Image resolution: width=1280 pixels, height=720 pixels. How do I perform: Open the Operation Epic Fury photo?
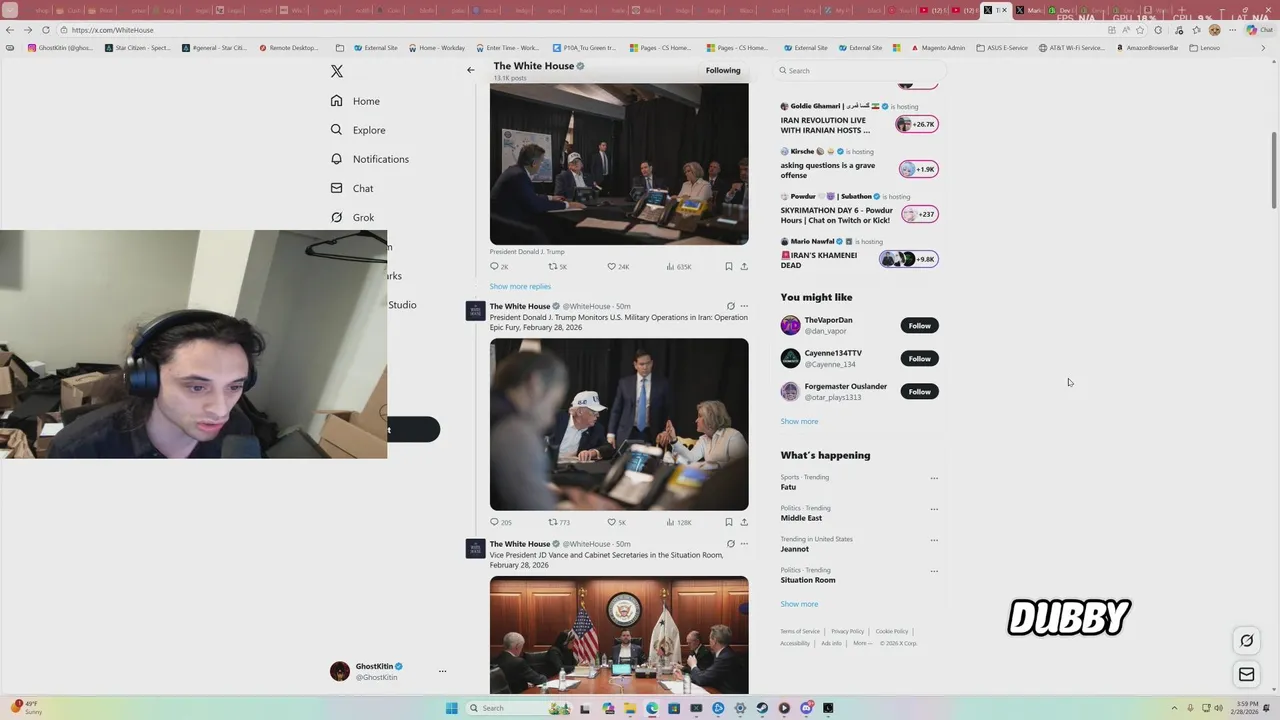point(619,424)
